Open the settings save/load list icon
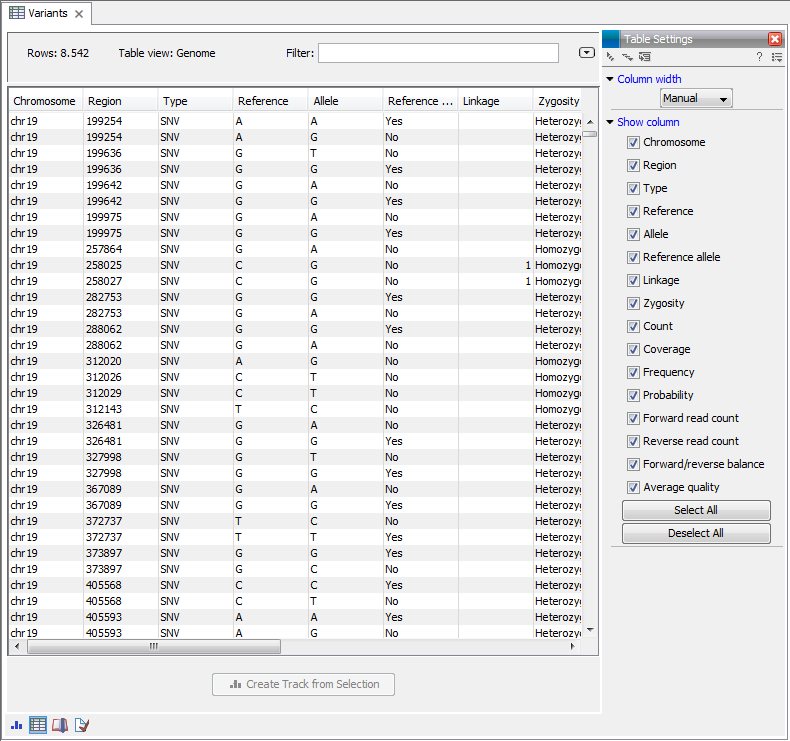Screen dimensions: 790x741 (x=777, y=57)
